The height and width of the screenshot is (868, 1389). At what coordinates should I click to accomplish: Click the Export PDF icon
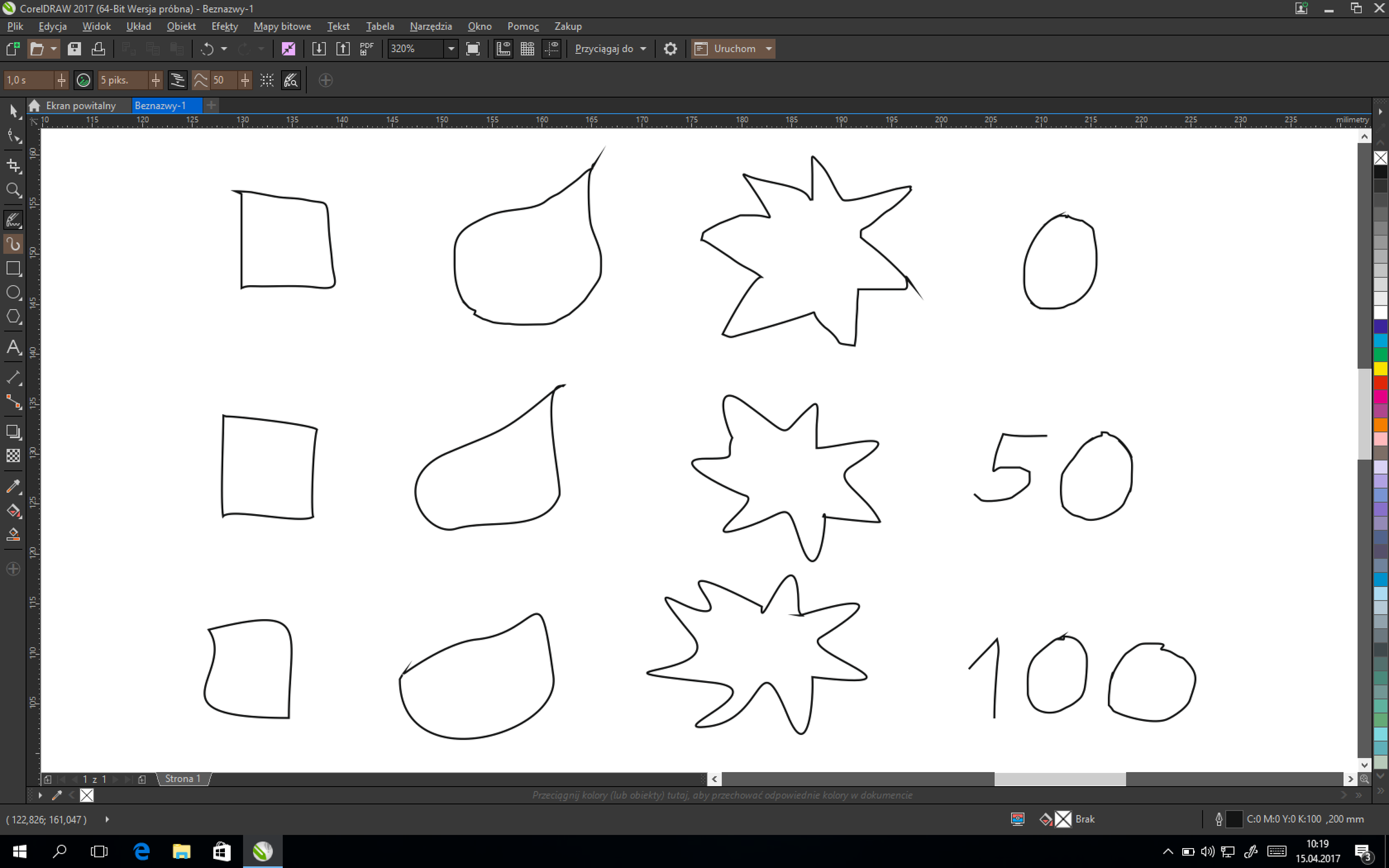click(367, 49)
